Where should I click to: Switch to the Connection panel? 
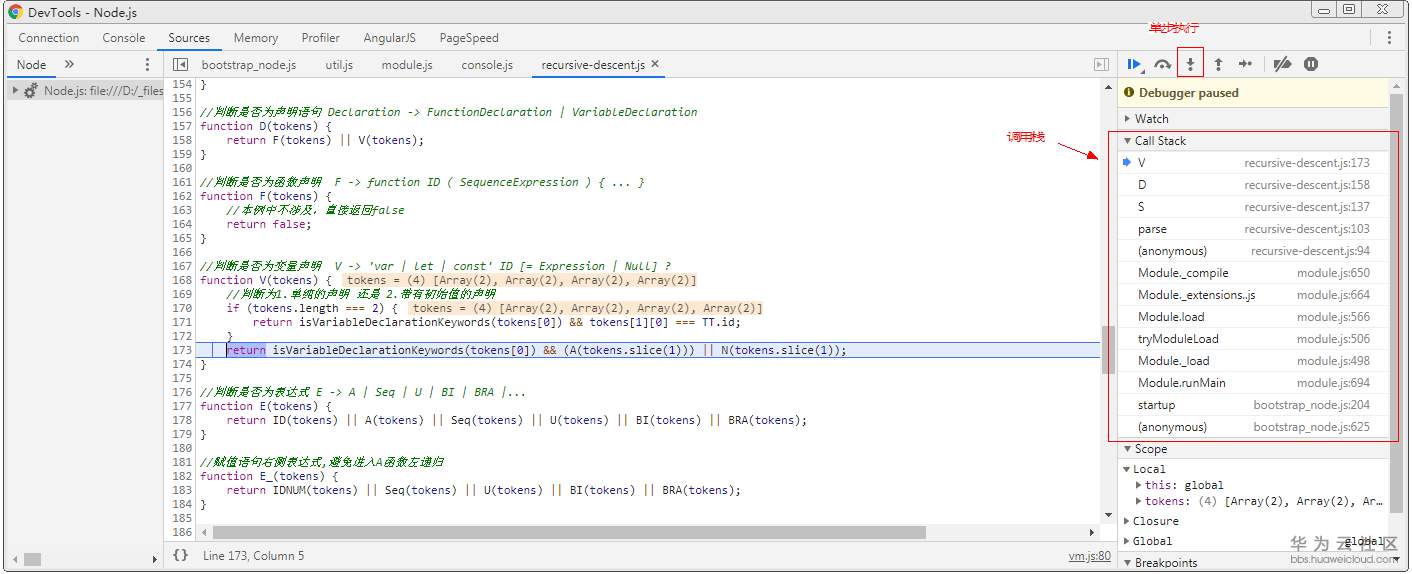coord(49,38)
